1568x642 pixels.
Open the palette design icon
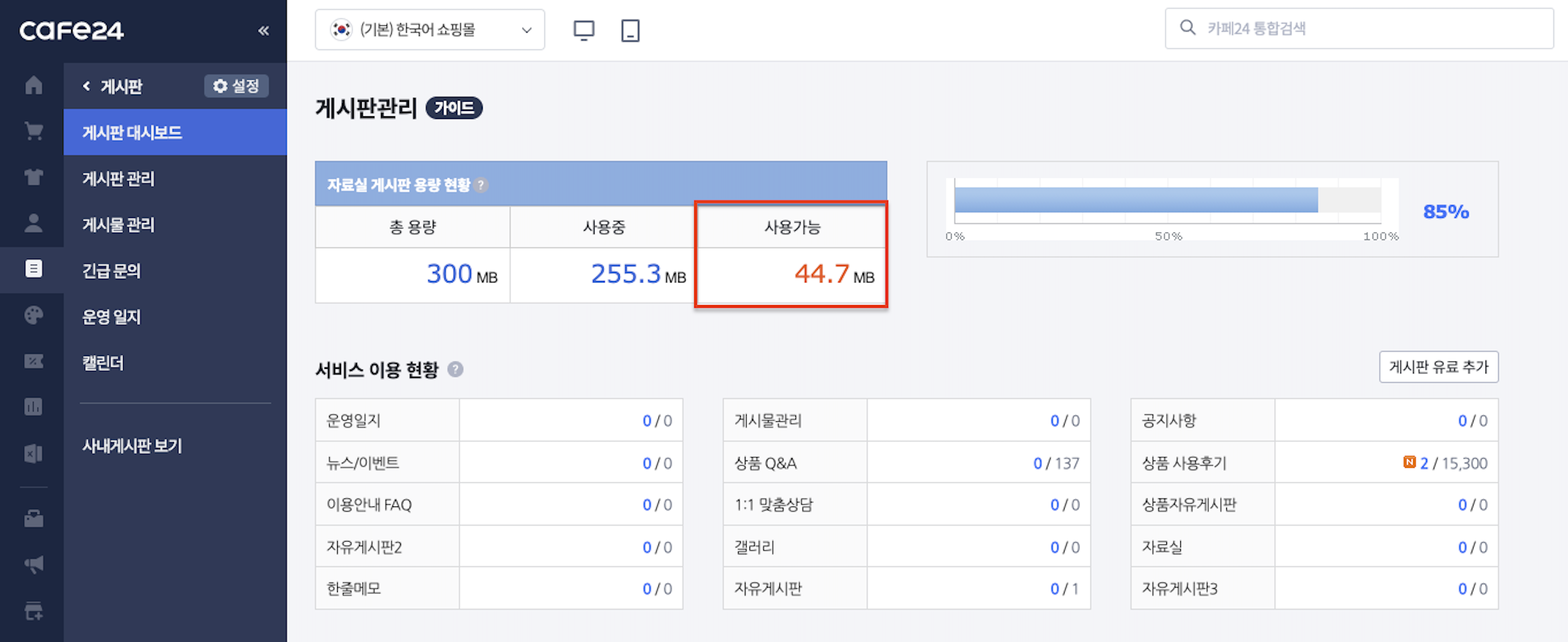pyautogui.click(x=33, y=314)
